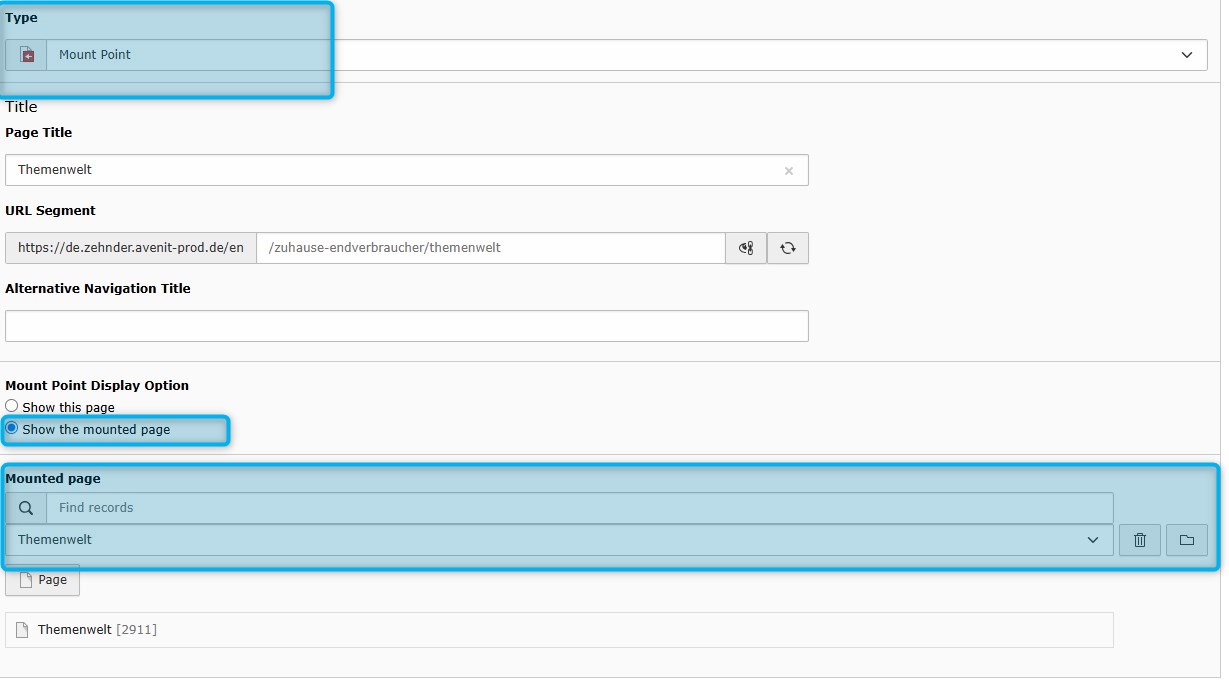
Task: Click the page icon next to Themenwelt [2911]
Action: click(x=22, y=630)
